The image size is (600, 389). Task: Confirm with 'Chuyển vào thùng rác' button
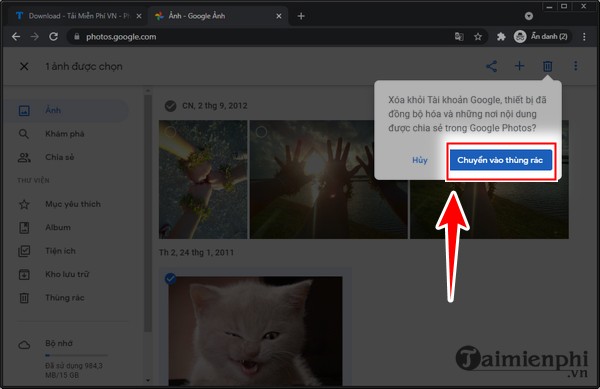click(x=501, y=160)
